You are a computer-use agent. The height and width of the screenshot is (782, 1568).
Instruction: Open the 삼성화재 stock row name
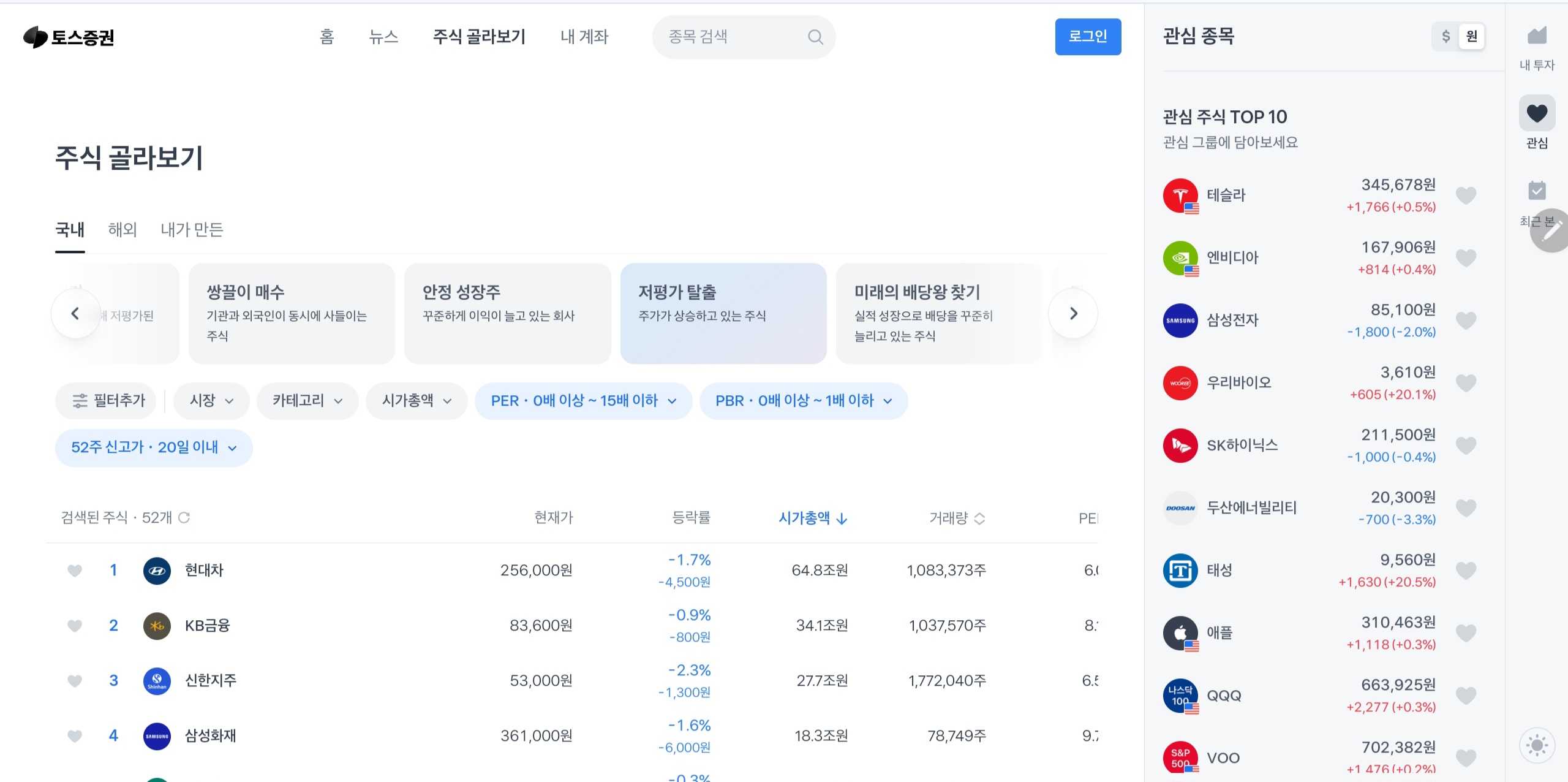pyautogui.click(x=211, y=736)
